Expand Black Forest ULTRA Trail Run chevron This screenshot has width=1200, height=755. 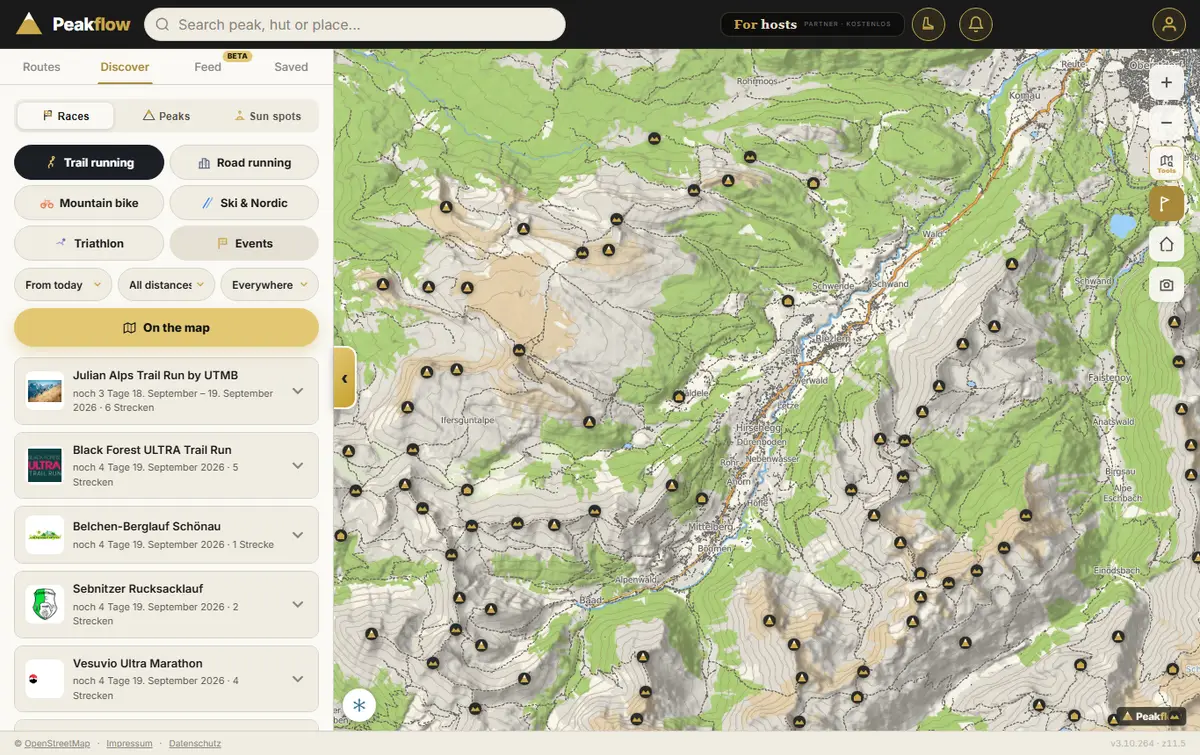[297, 465]
